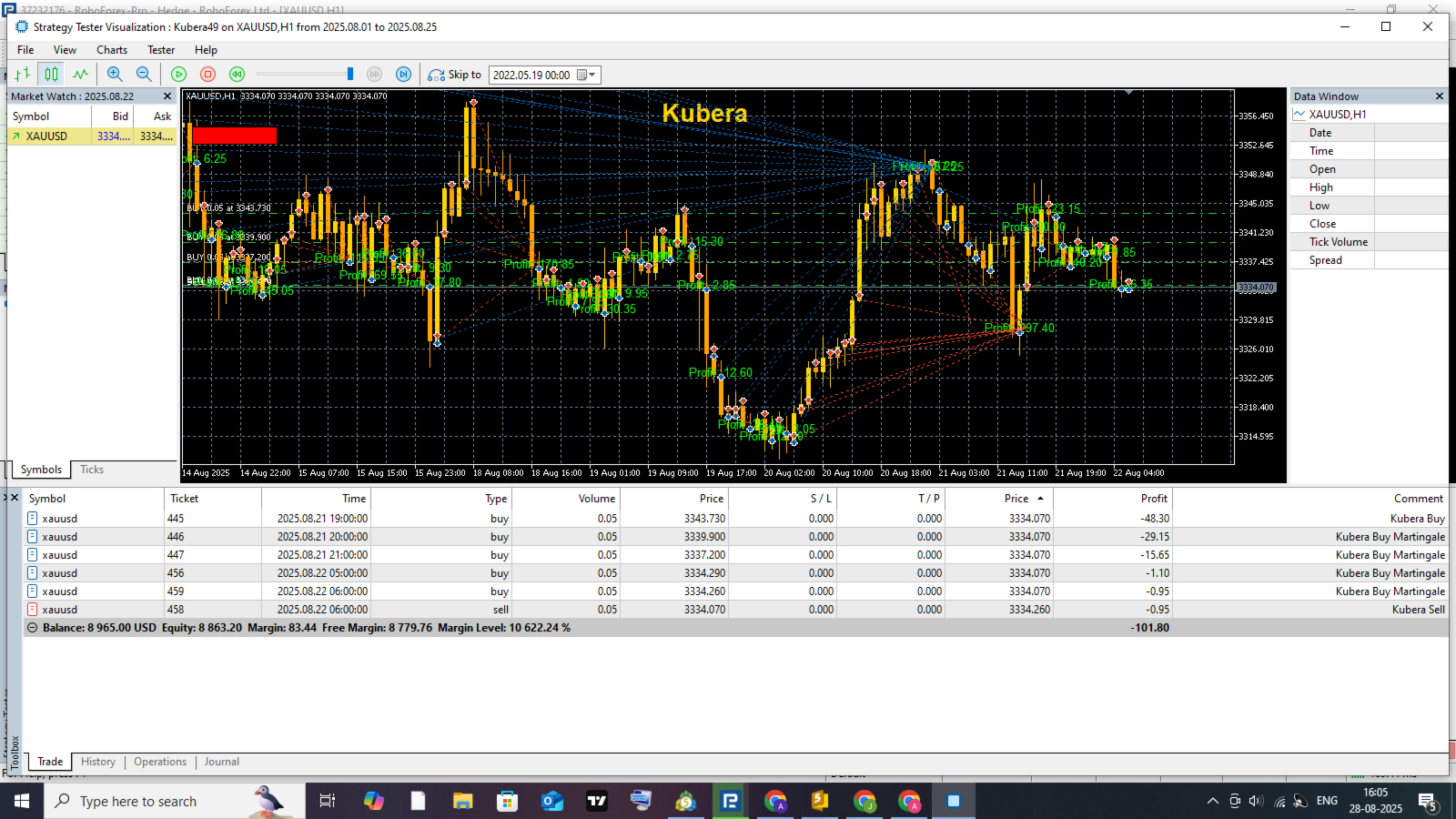
Task: Zoom in on the chart
Action: click(115, 75)
